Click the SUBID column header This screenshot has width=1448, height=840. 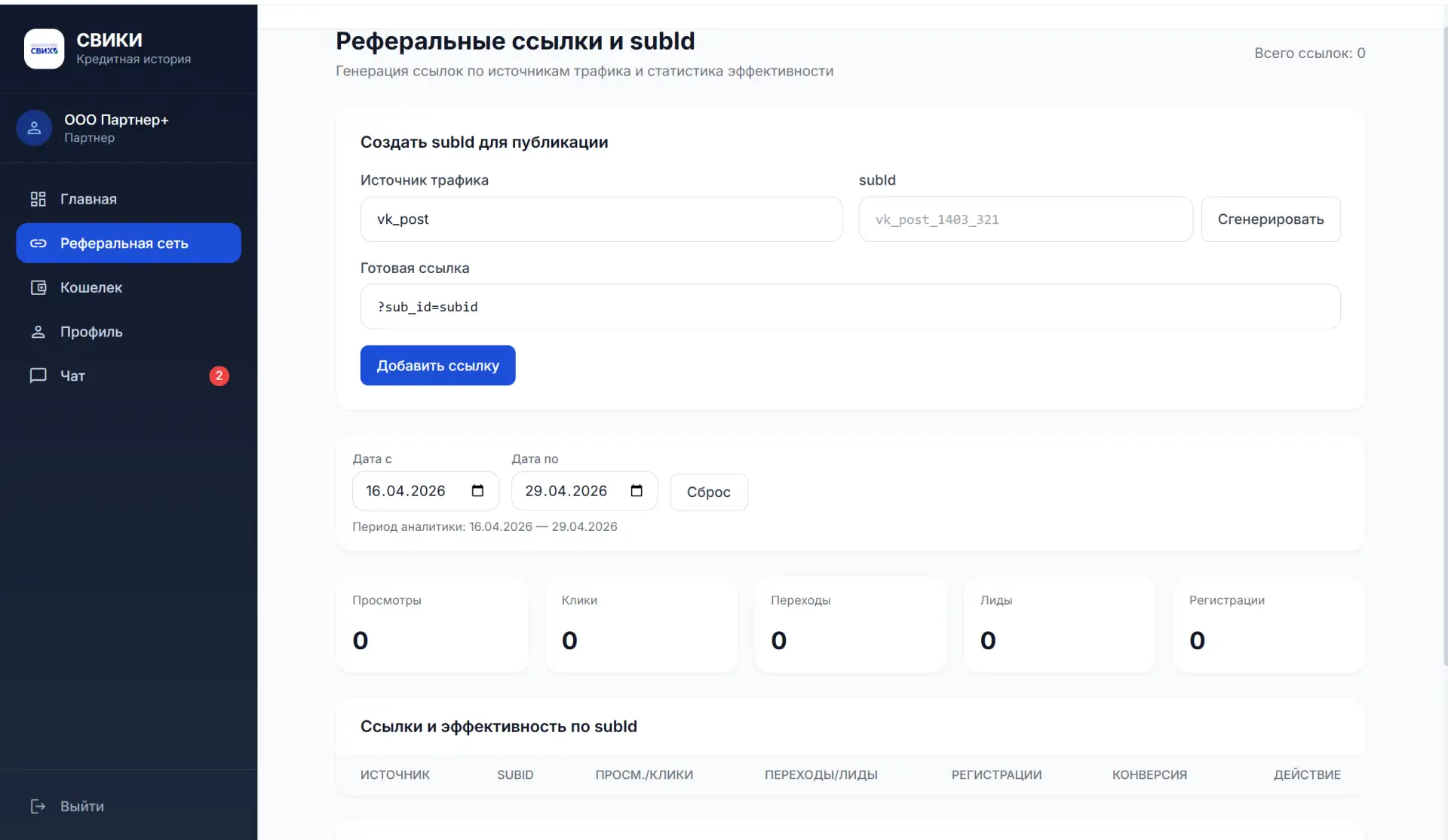tap(515, 775)
